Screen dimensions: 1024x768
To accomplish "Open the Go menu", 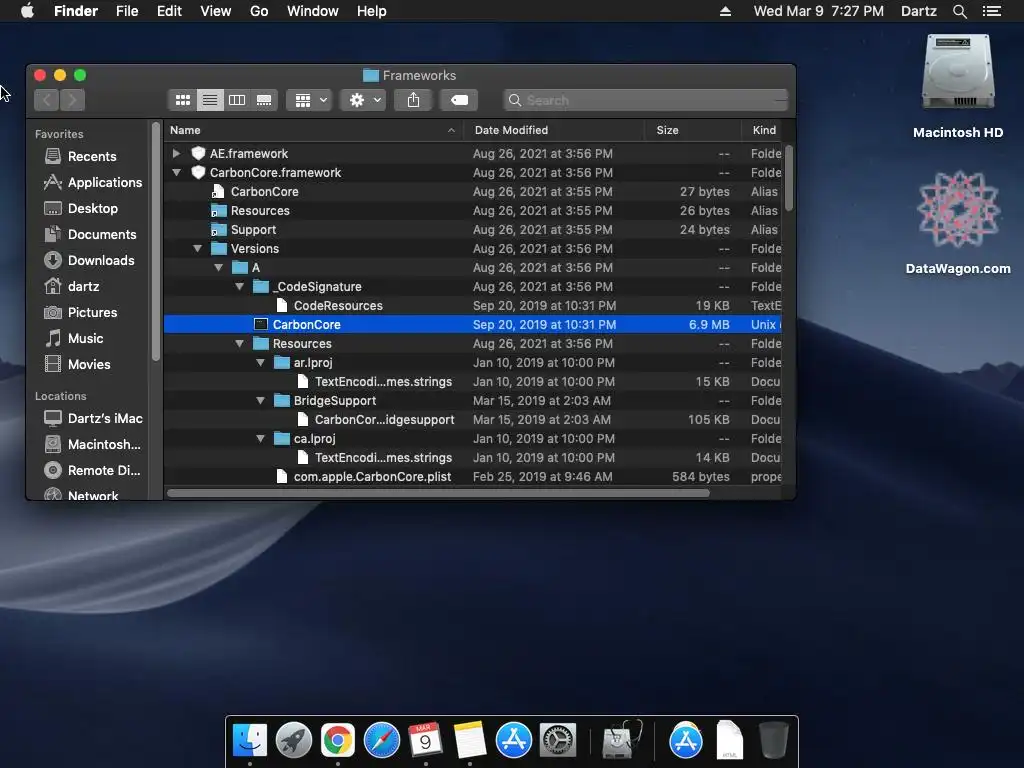I will [259, 11].
